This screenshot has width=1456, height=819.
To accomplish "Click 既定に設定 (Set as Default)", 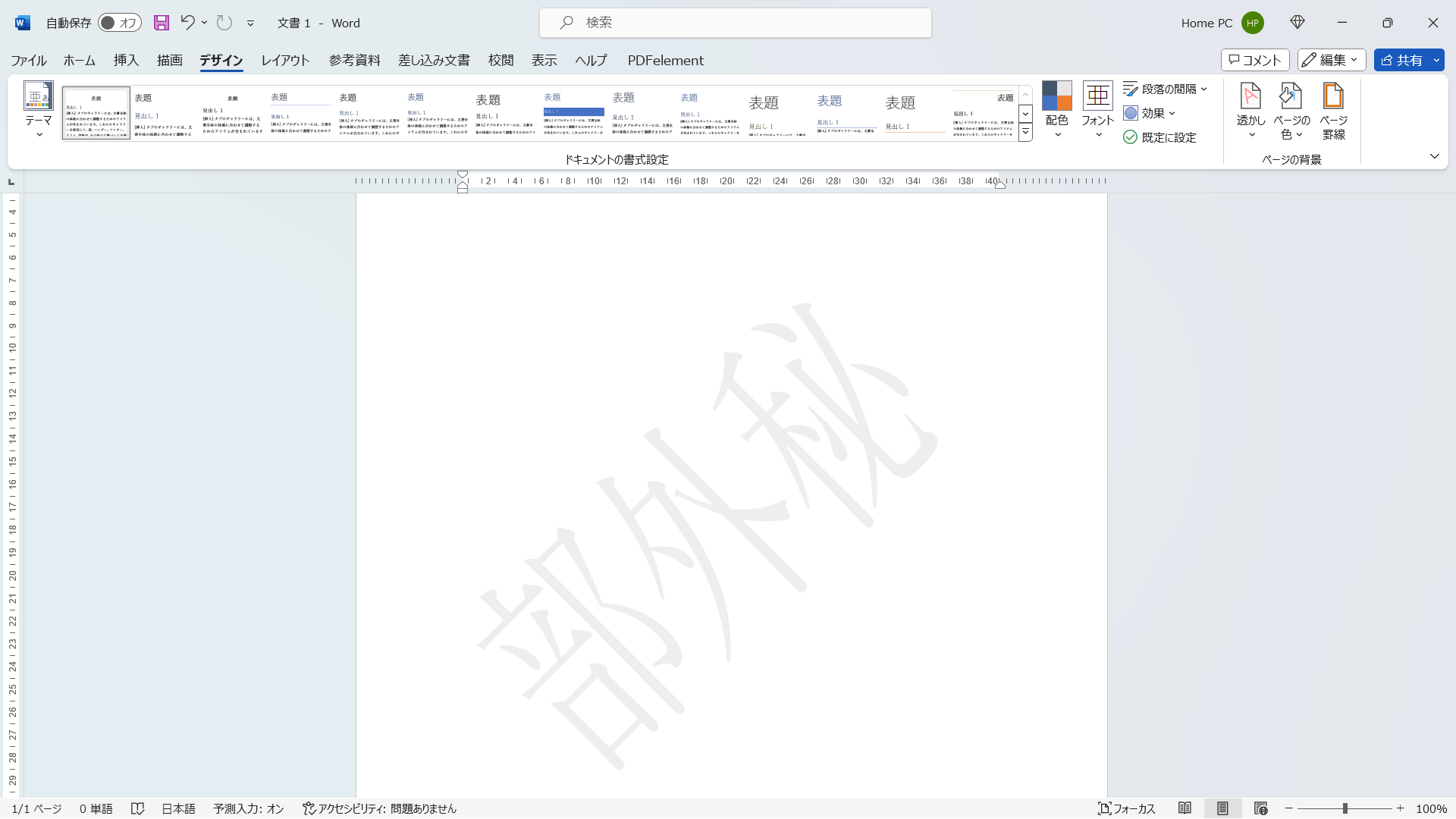I will (x=1159, y=137).
